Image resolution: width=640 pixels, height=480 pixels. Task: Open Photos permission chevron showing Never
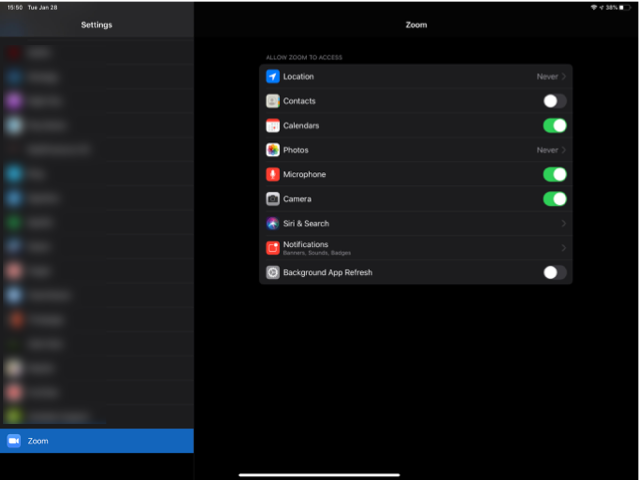click(x=564, y=150)
